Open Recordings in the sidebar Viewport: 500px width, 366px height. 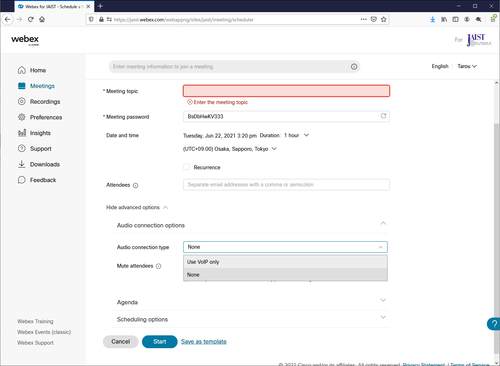(39, 101)
